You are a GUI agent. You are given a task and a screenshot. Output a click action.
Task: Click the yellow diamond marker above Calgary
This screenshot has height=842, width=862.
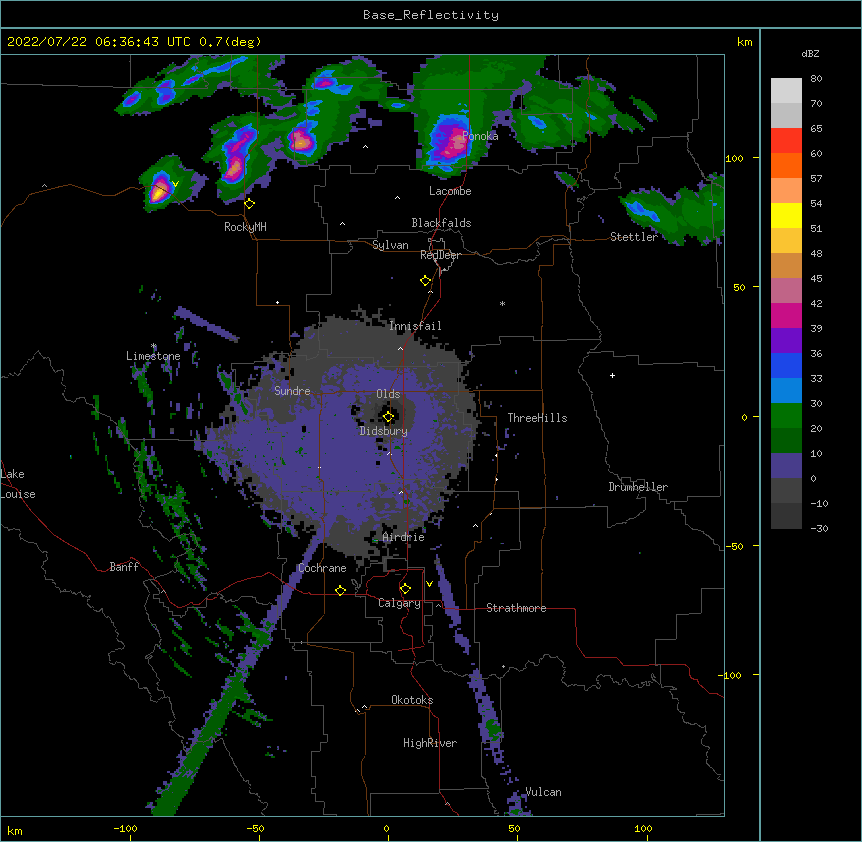(405, 589)
